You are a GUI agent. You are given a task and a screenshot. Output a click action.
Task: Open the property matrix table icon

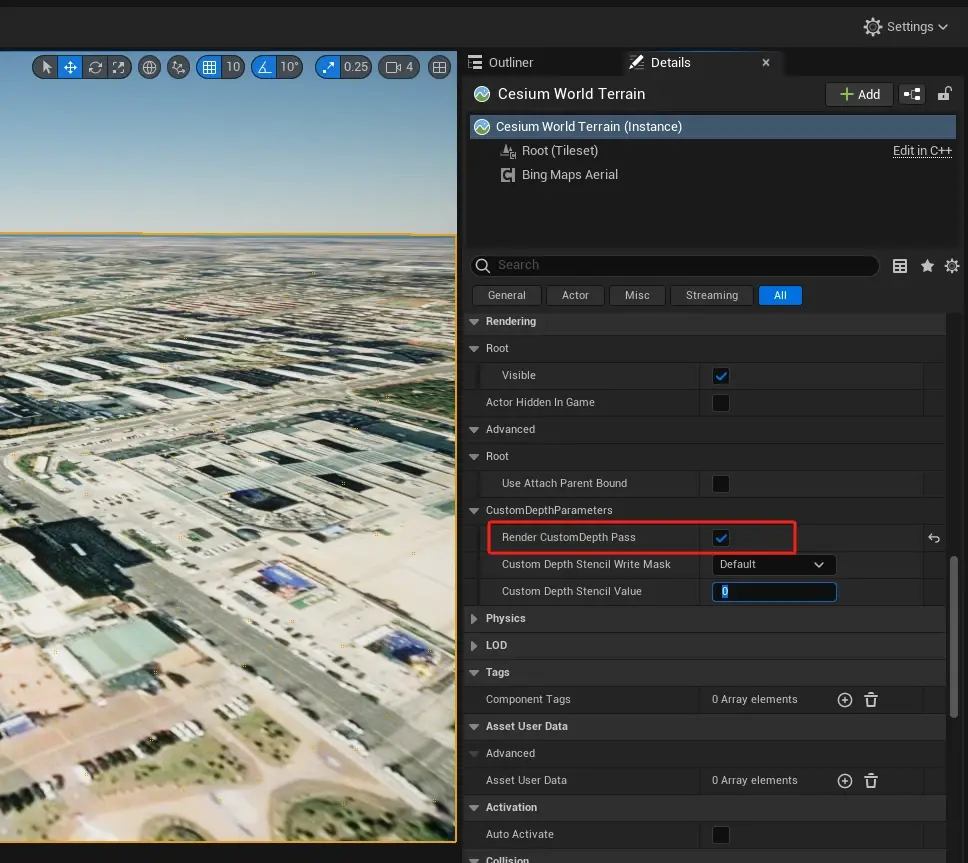click(x=900, y=265)
